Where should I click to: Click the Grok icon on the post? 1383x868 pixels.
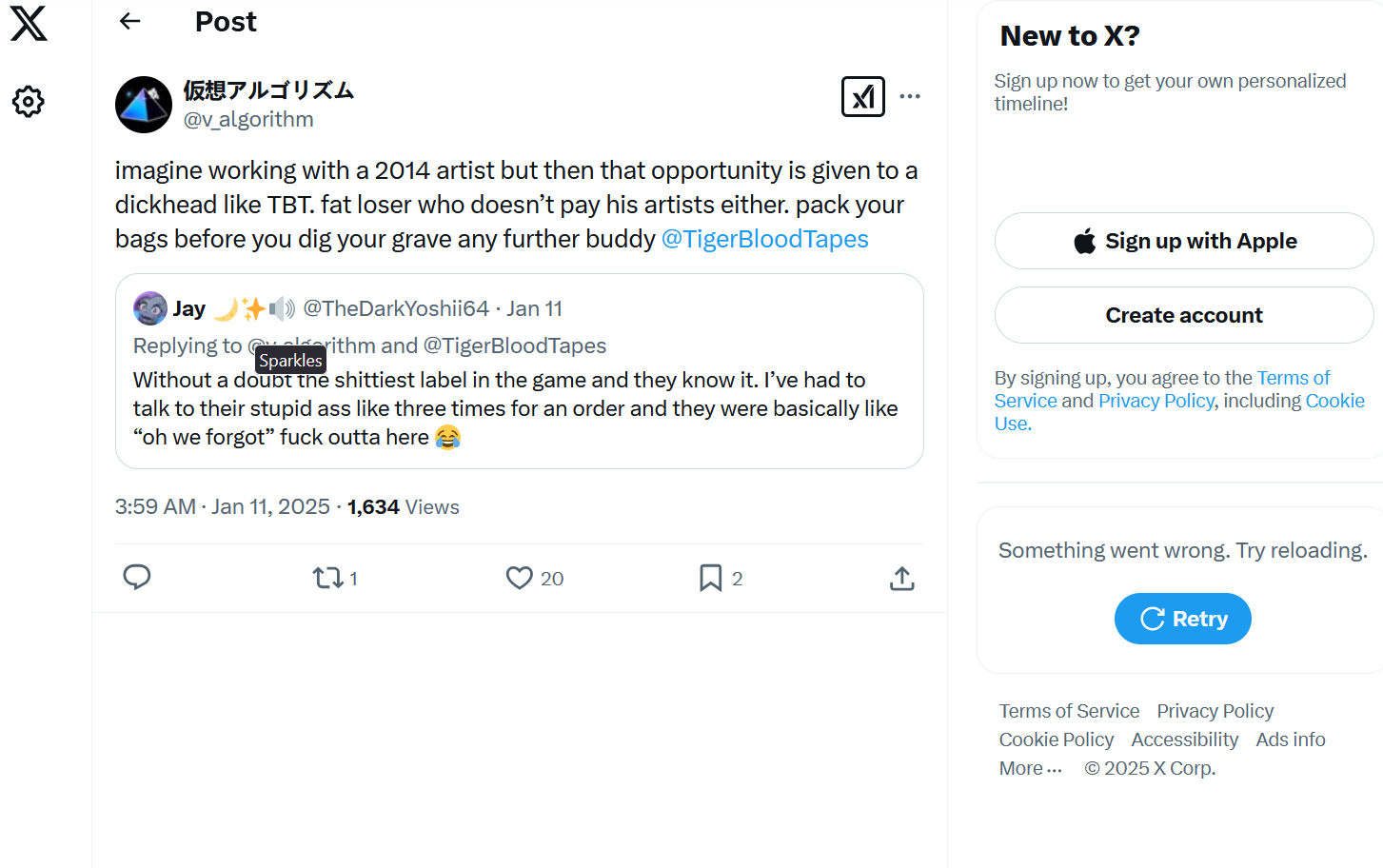862,96
